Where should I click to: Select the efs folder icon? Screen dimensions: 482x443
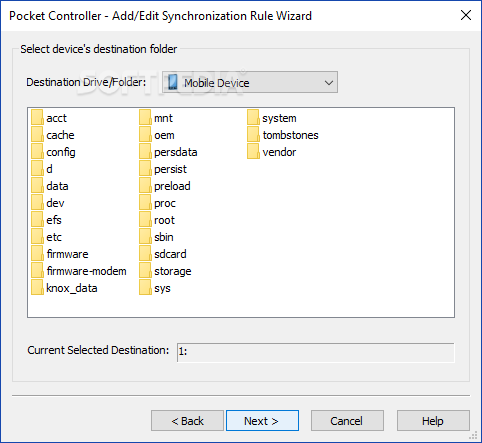(x=37, y=220)
